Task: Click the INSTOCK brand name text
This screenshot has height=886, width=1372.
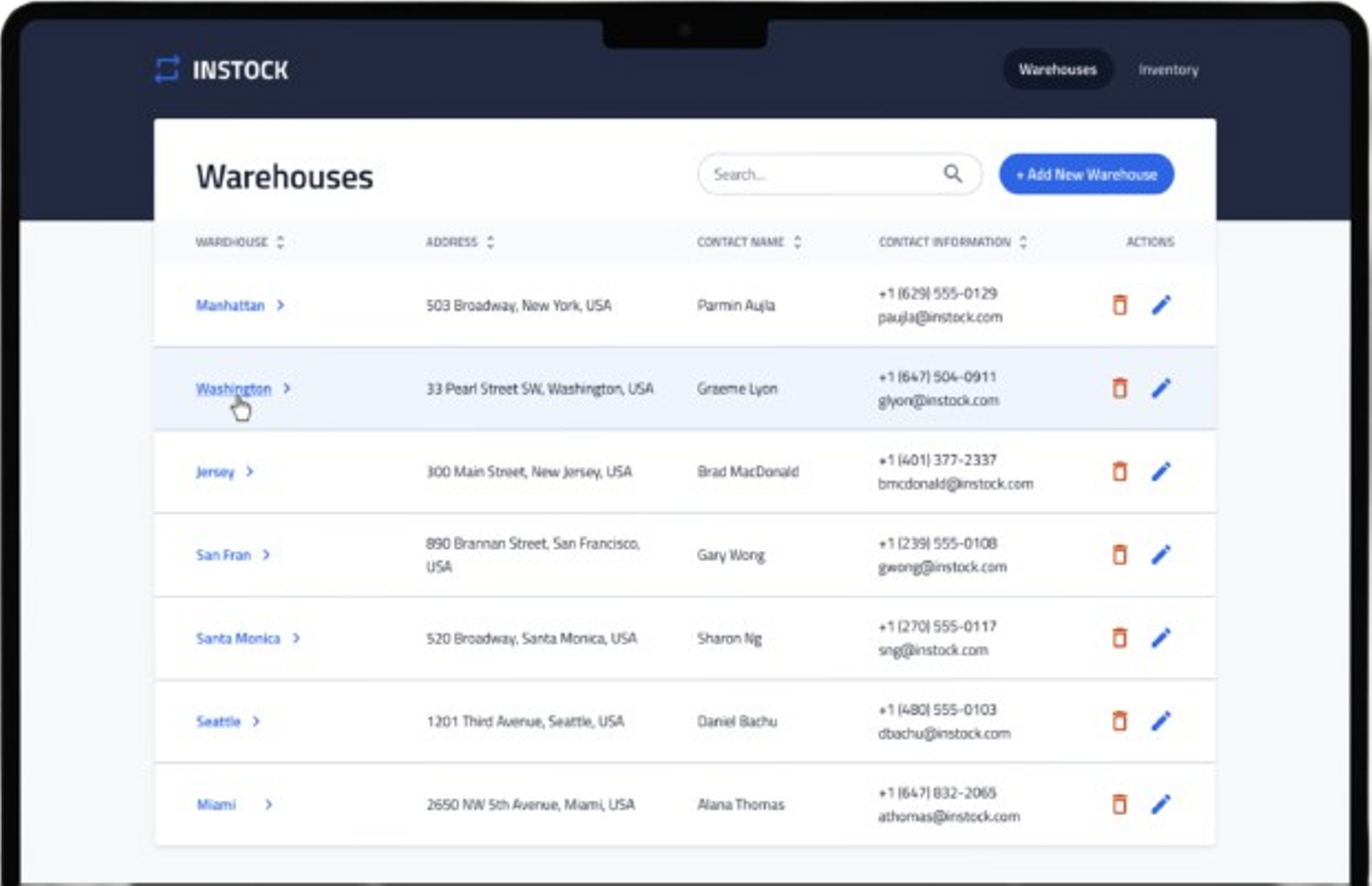Action: point(240,70)
